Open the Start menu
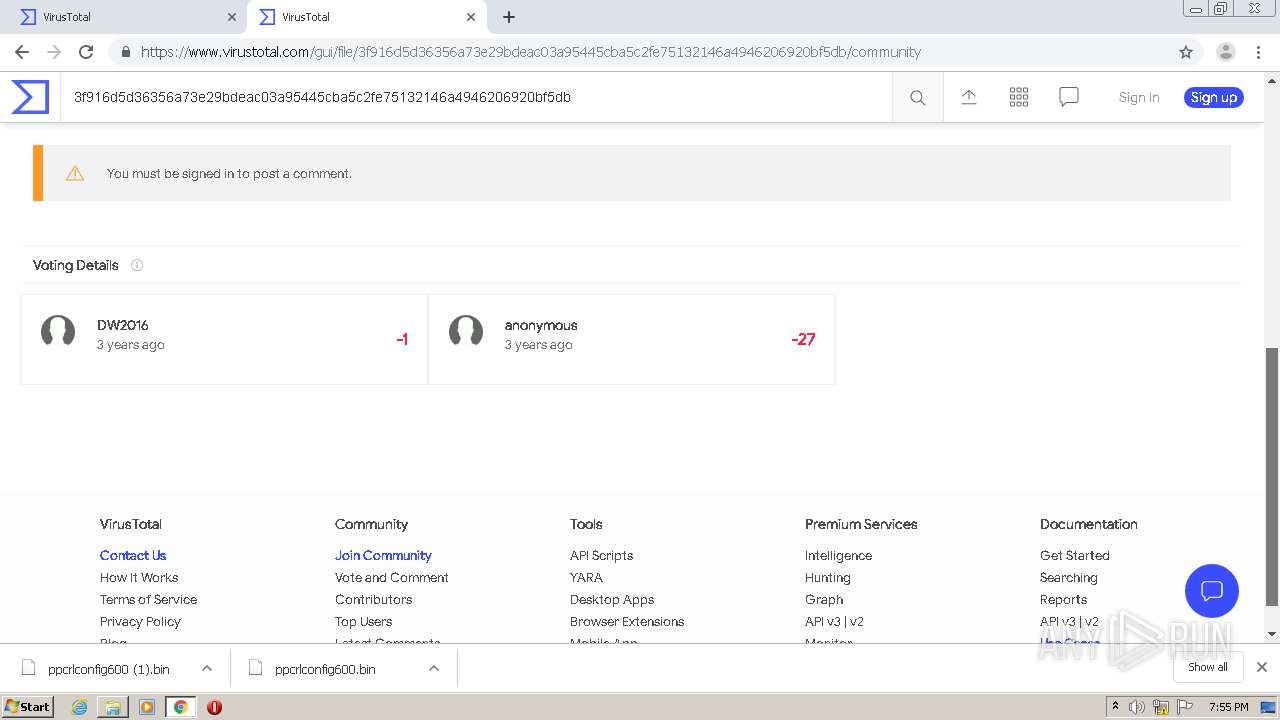The width and height of the screenshot is (1280, 720). click(28, 707)
